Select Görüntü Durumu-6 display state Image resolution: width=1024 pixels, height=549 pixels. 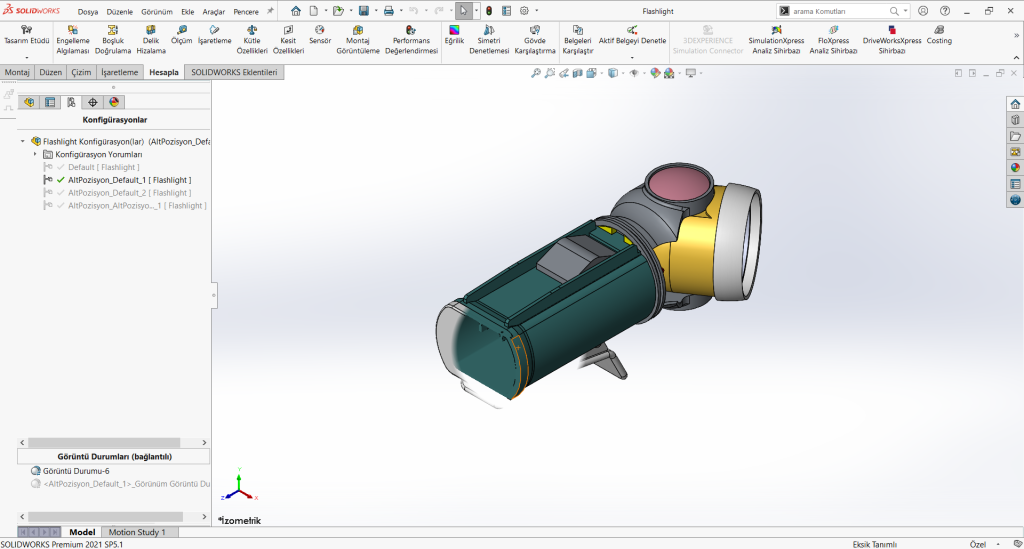[76, 470]
